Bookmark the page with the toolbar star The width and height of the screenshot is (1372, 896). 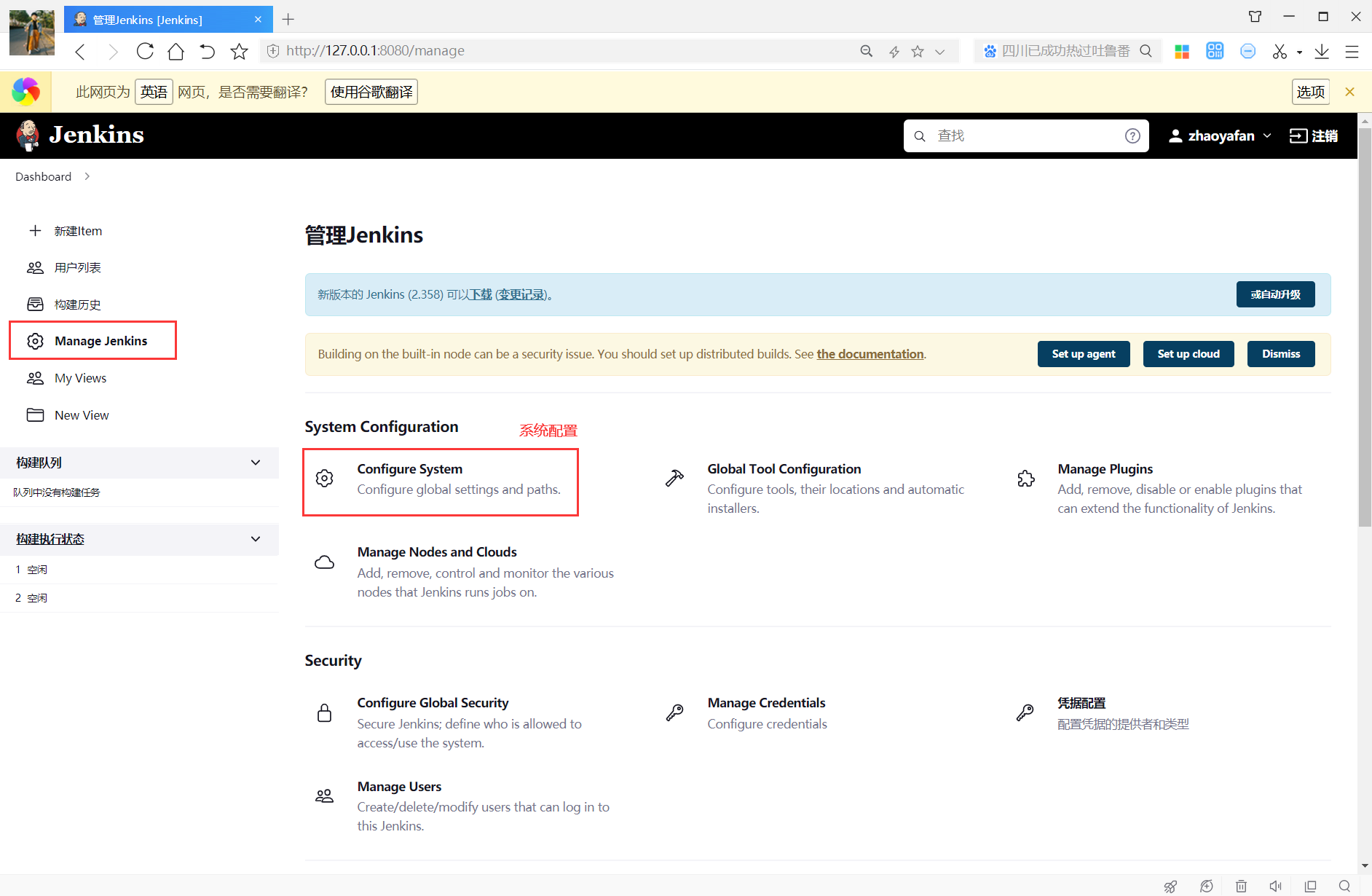[x=239, y=51]
